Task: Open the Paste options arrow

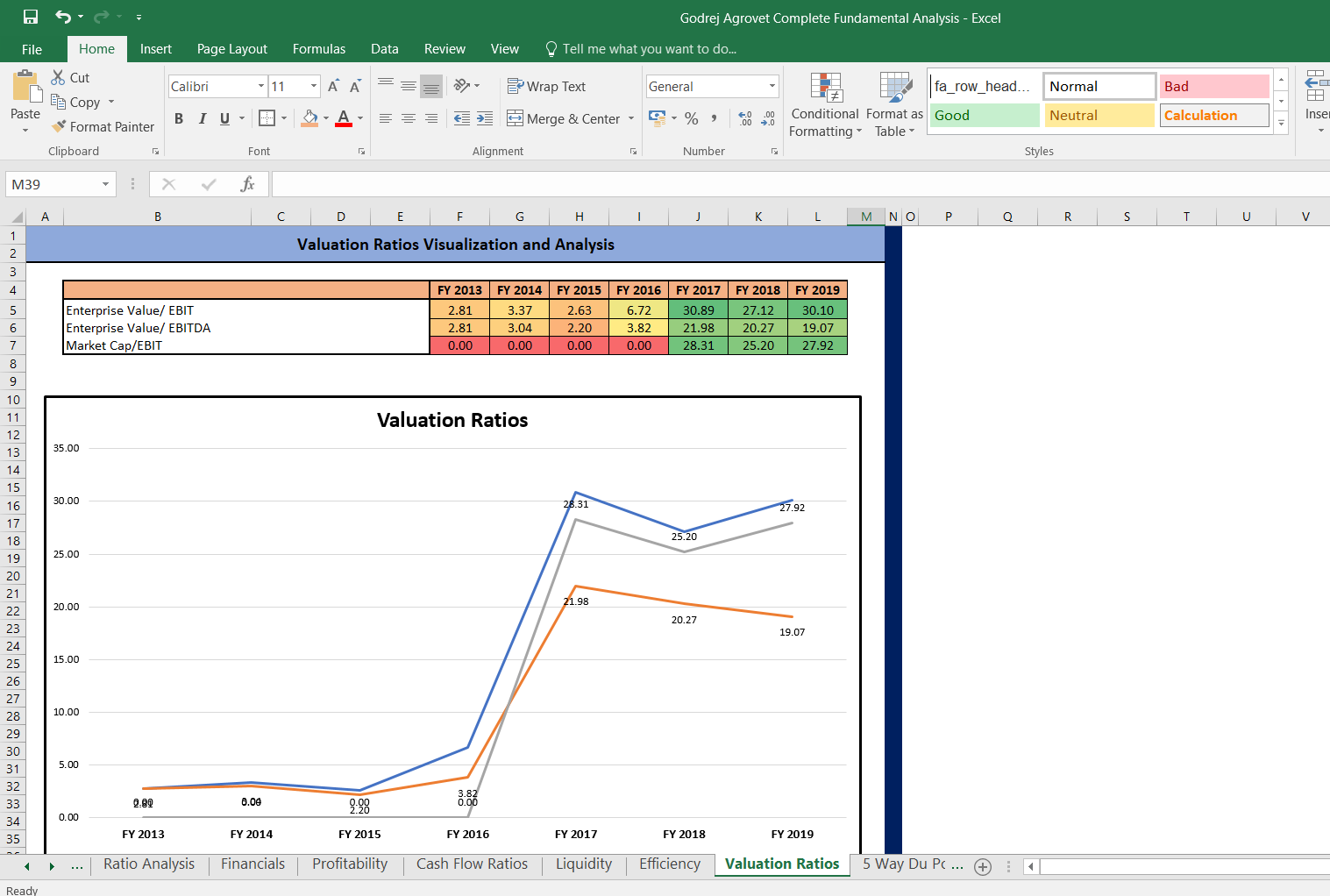Action: tap(25, 131)
